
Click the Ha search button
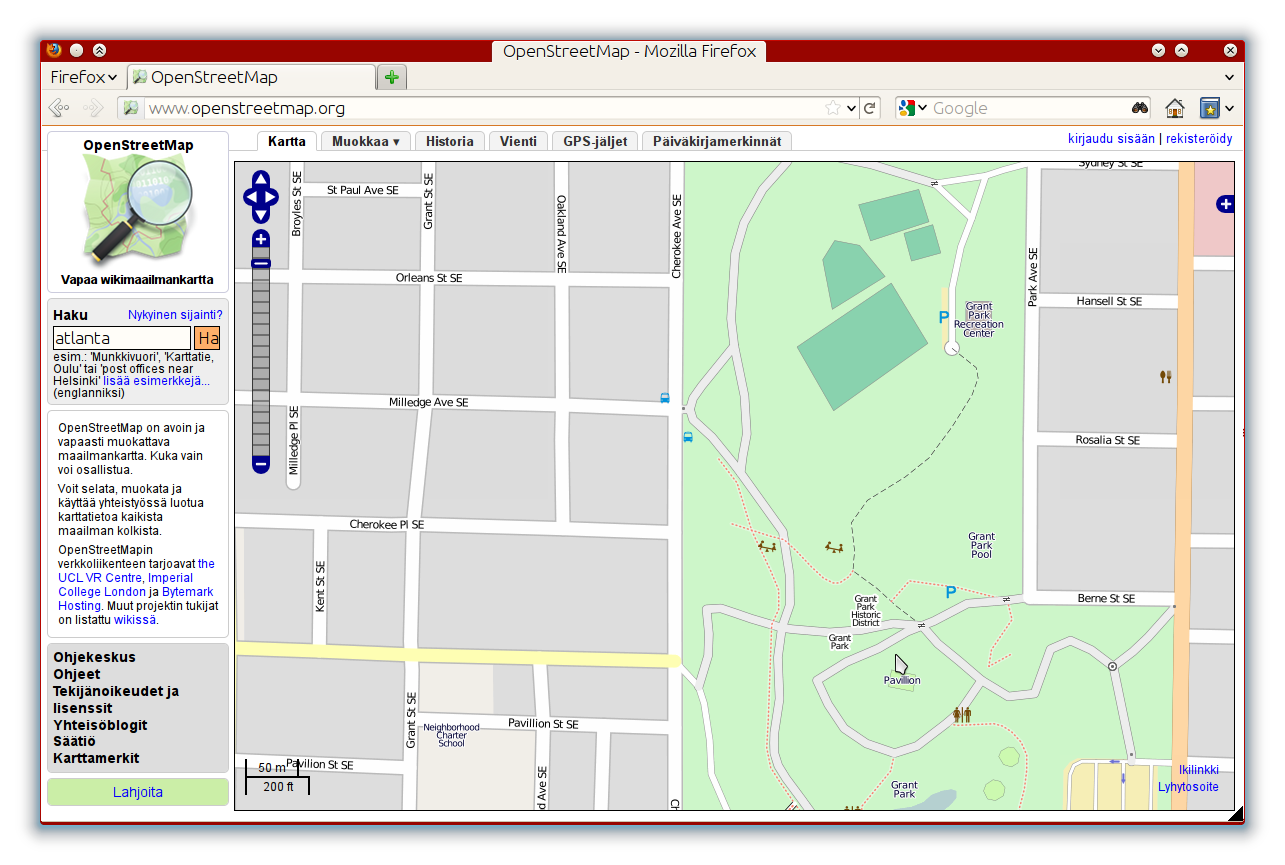click(208, 338)
